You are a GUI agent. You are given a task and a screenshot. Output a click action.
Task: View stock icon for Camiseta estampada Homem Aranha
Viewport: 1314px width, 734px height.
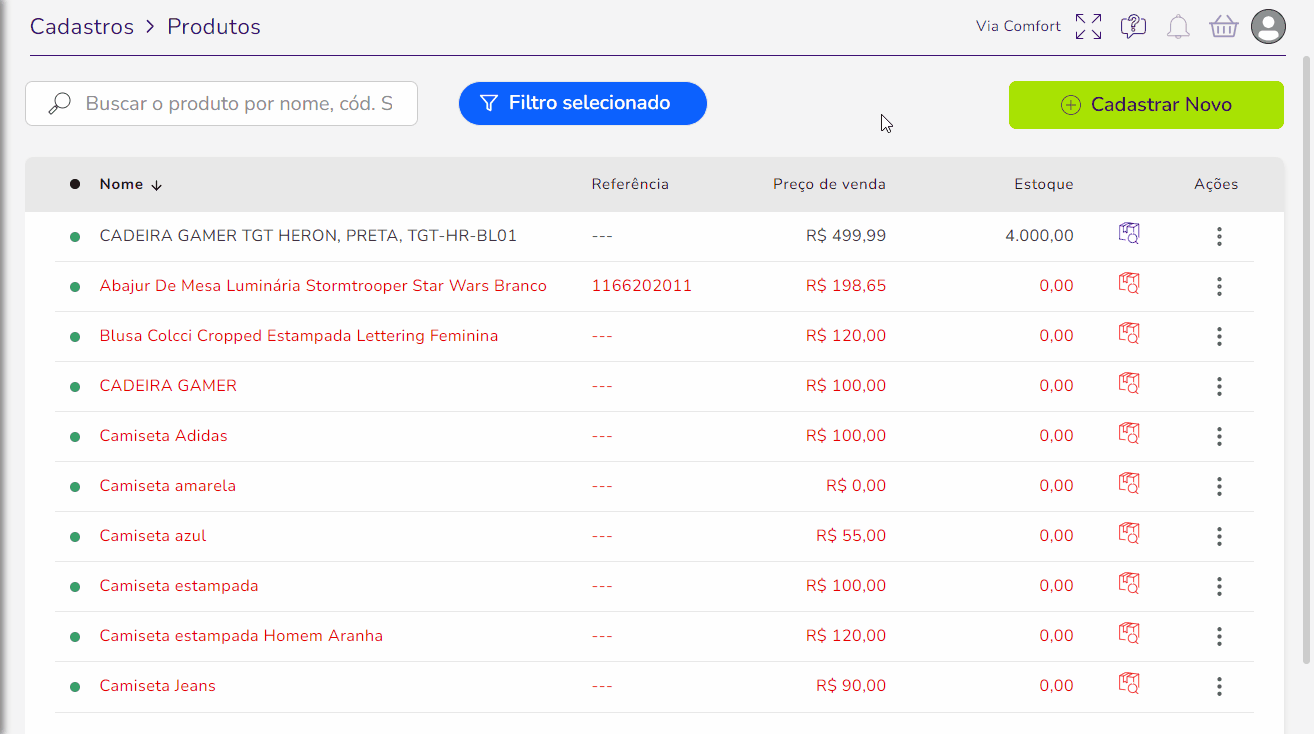[x=1129, y=634]
